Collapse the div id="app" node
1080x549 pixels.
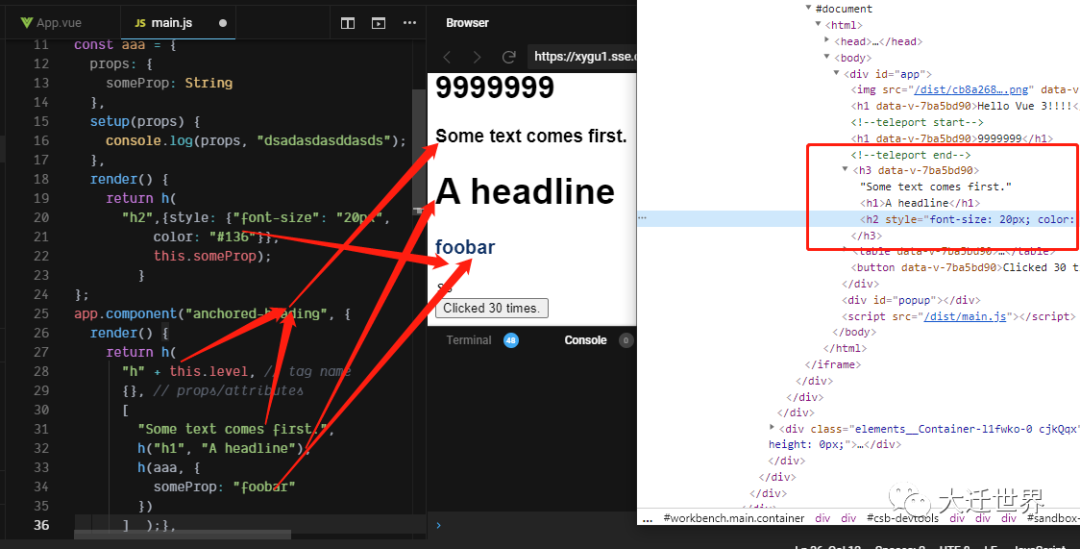(x=837, y=73)
